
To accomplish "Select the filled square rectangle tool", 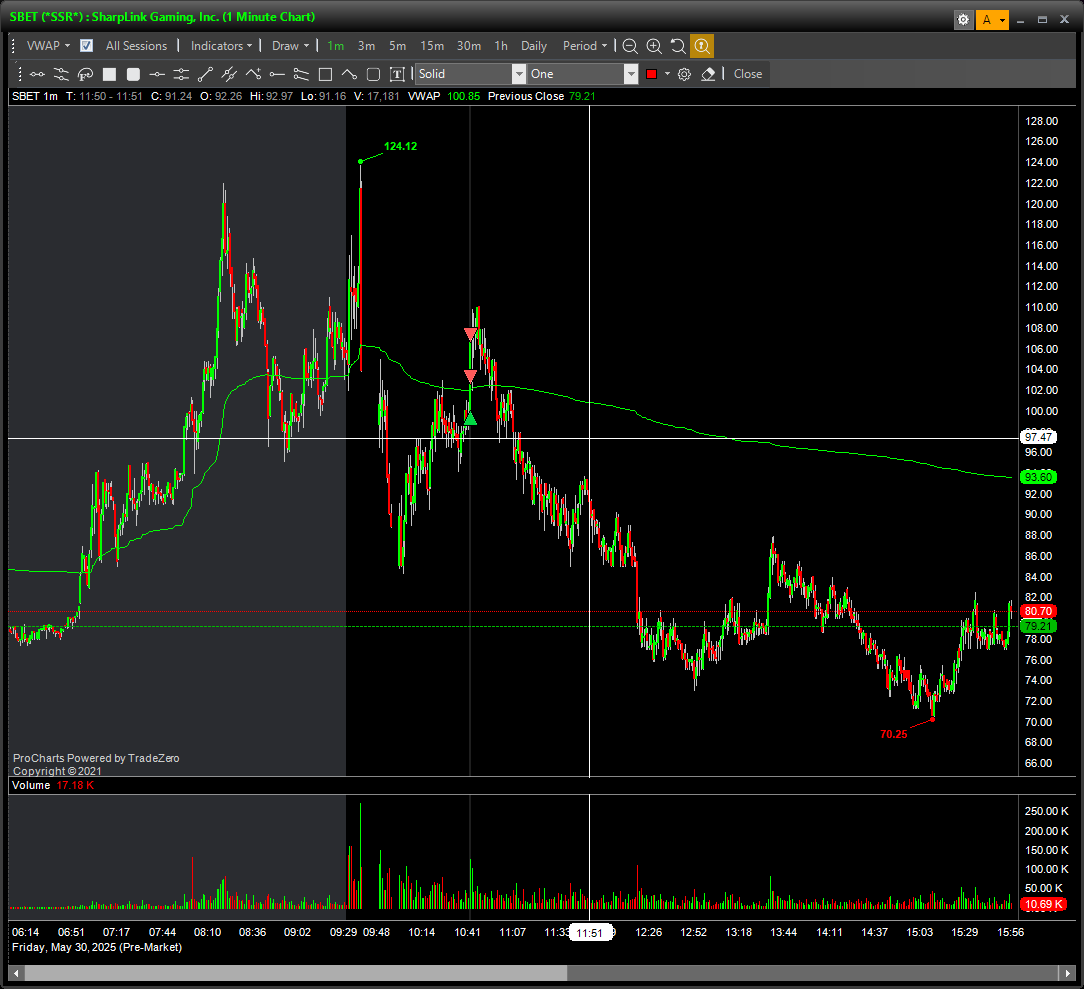I will coord(109,74).
